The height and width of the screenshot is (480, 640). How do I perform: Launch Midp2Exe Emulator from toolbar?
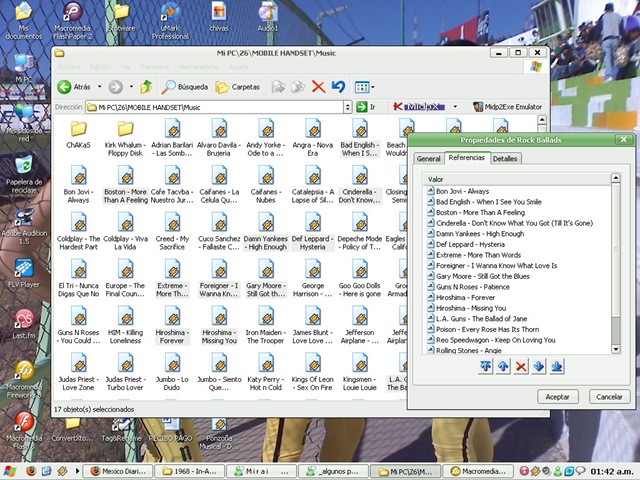coord(507,107)
